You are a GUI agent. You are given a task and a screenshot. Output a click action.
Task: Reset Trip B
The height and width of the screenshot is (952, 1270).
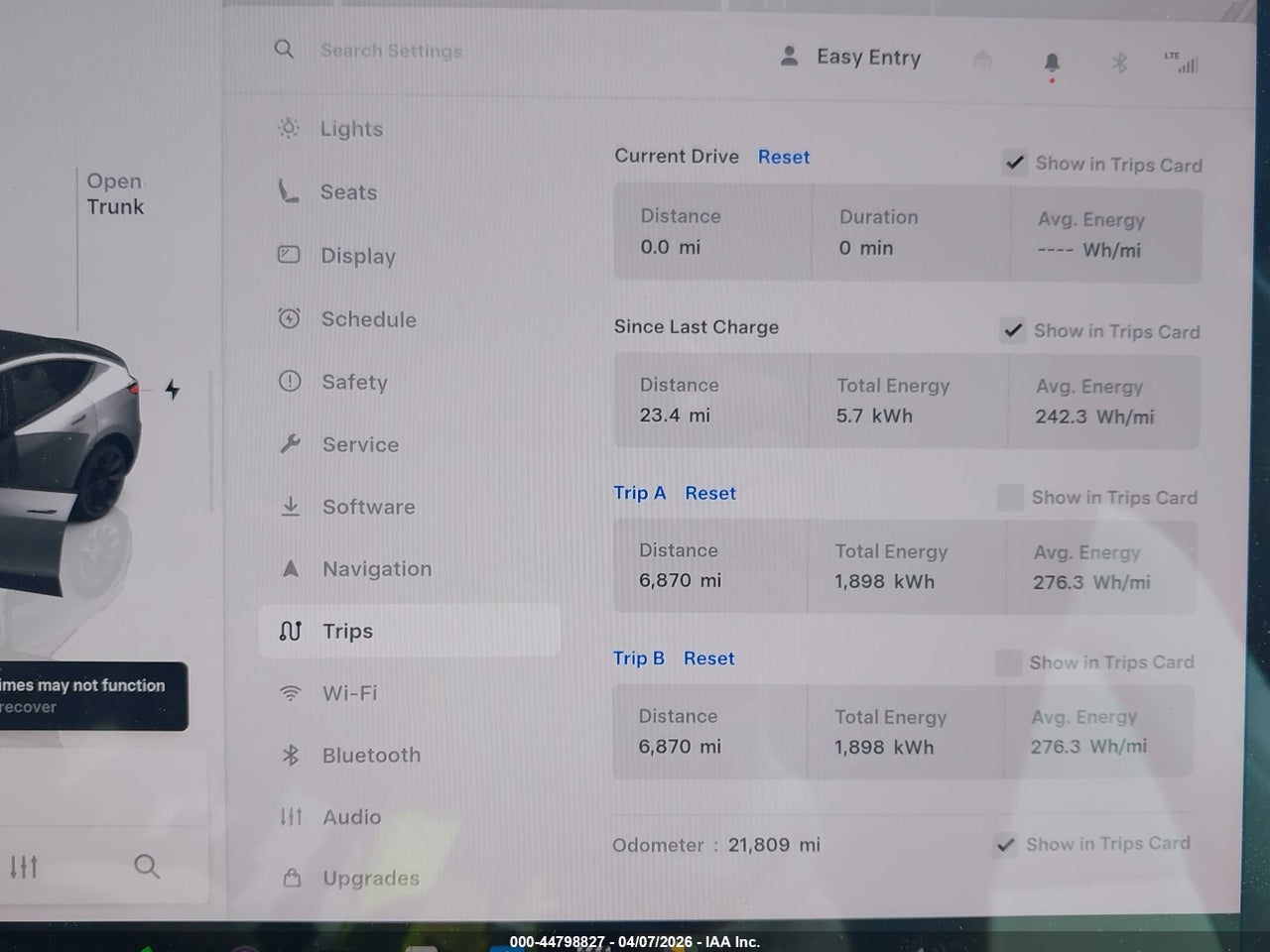tap(709, 658)
